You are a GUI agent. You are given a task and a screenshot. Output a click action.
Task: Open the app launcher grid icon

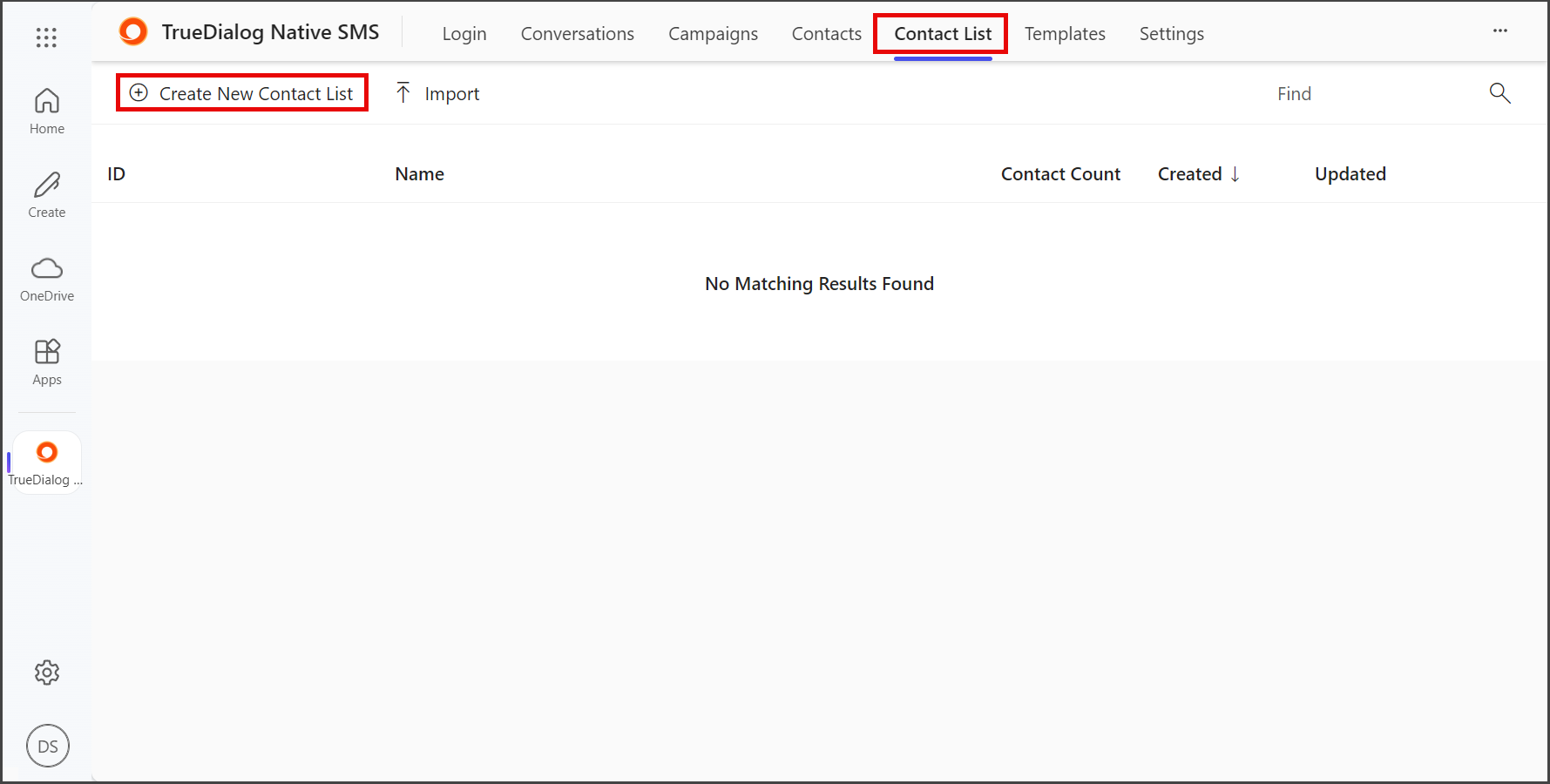46,37
